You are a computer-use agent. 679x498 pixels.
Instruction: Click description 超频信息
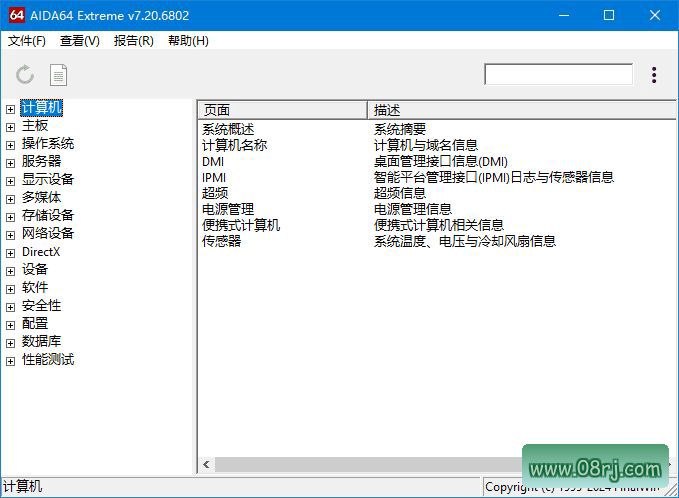tap(400, 193)
